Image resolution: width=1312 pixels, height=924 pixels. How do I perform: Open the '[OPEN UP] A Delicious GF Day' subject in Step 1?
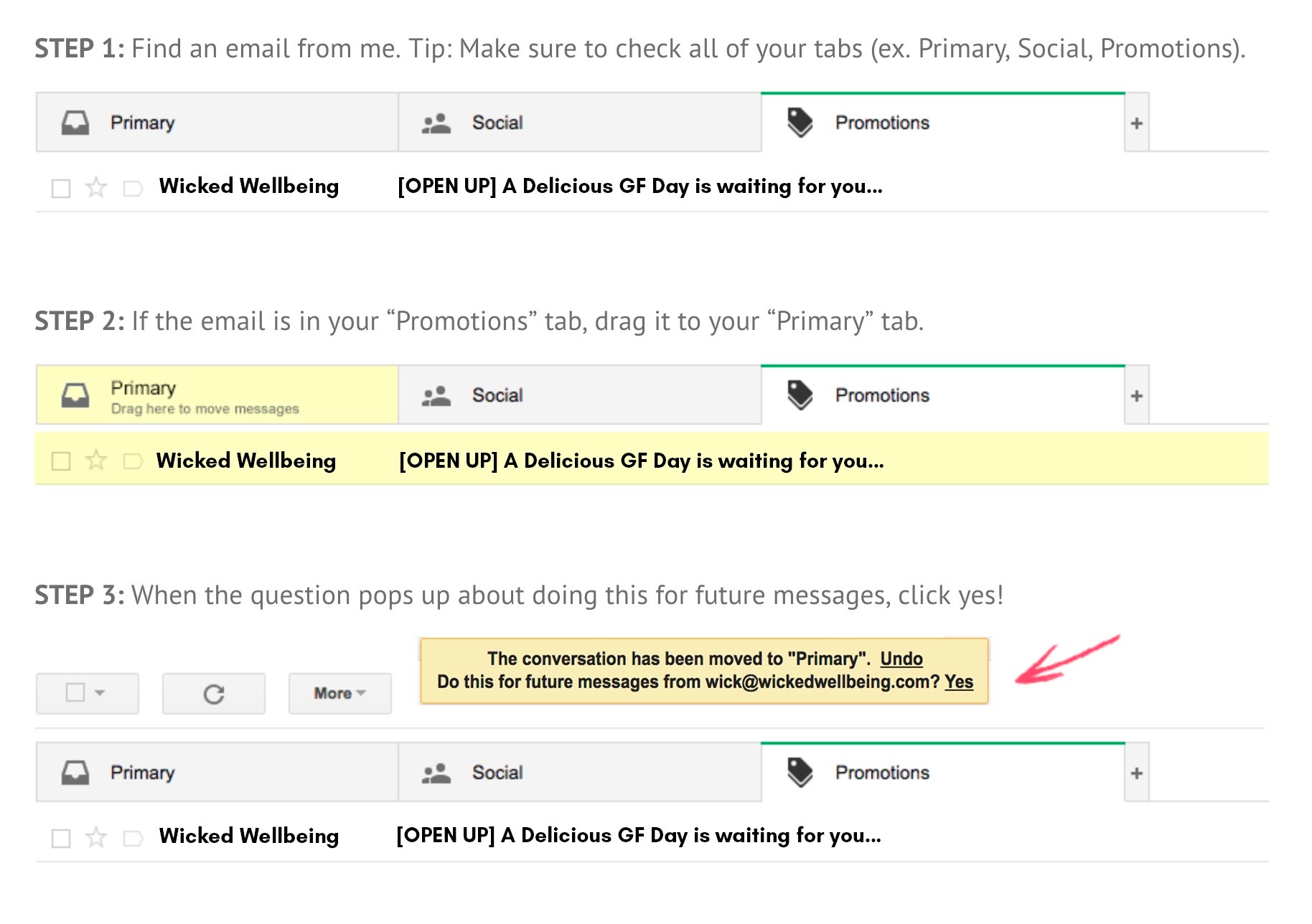640,187
